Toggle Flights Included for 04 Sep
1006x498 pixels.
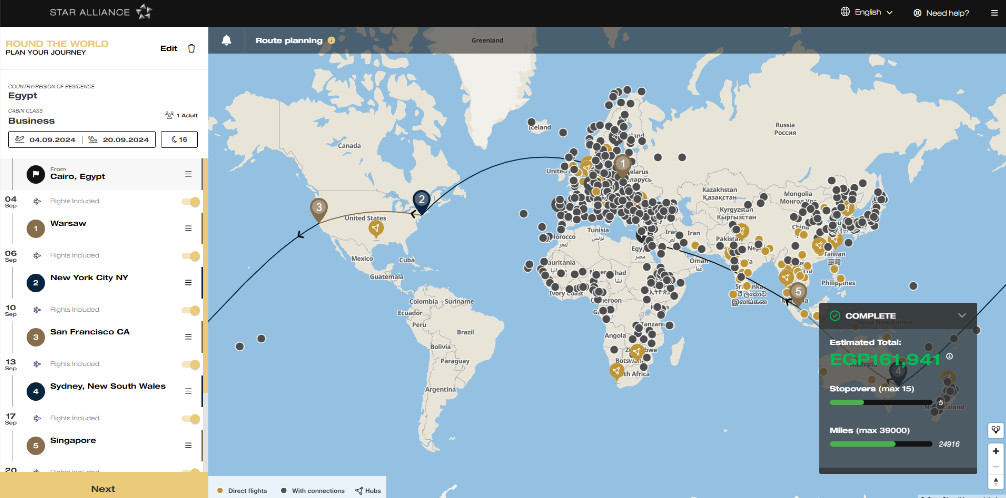(x=191, y=202)
